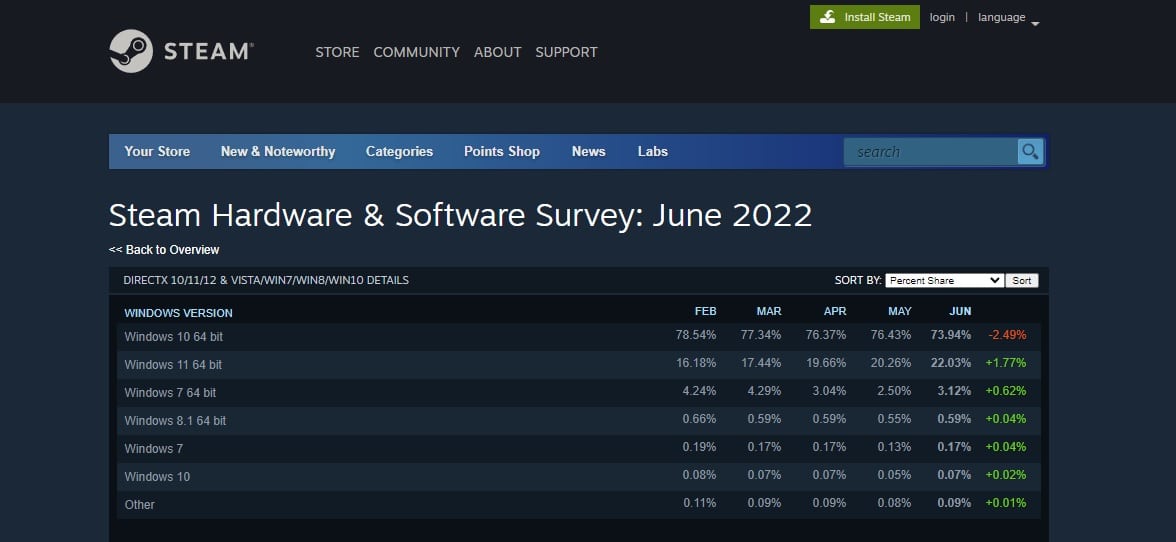Click the STEAM wordmark text

208,51
